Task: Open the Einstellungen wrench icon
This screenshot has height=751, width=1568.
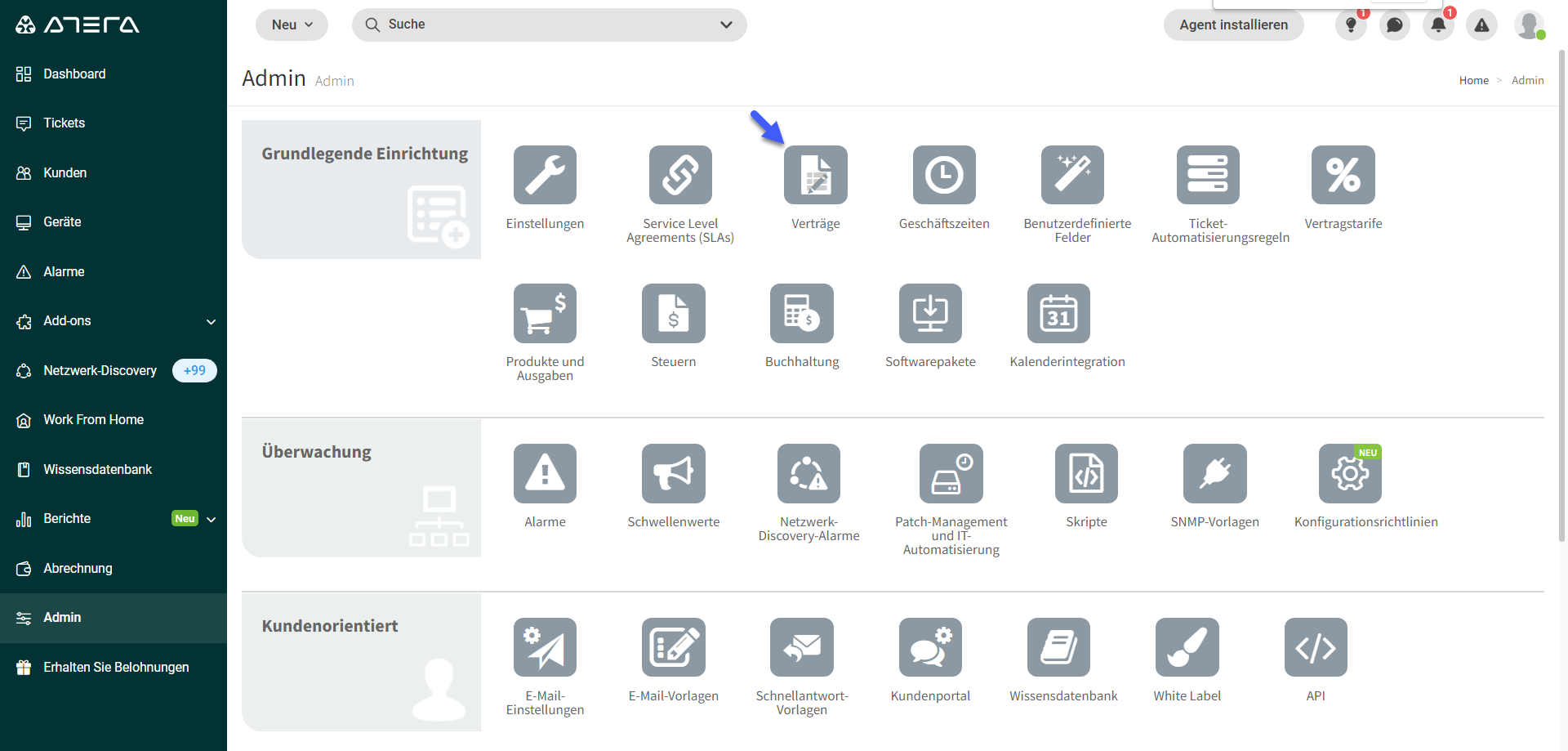Action: tap(545, 175)
